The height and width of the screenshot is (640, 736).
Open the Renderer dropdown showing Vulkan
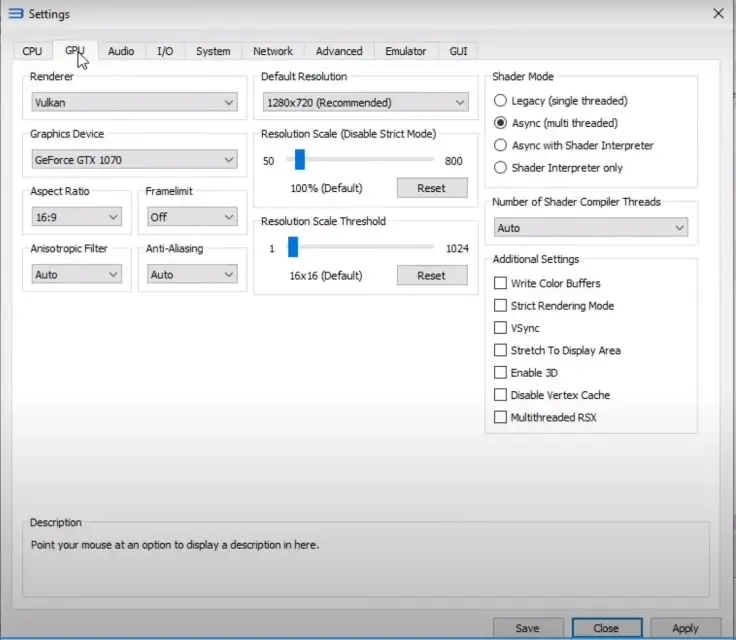[x=134, y=102]
